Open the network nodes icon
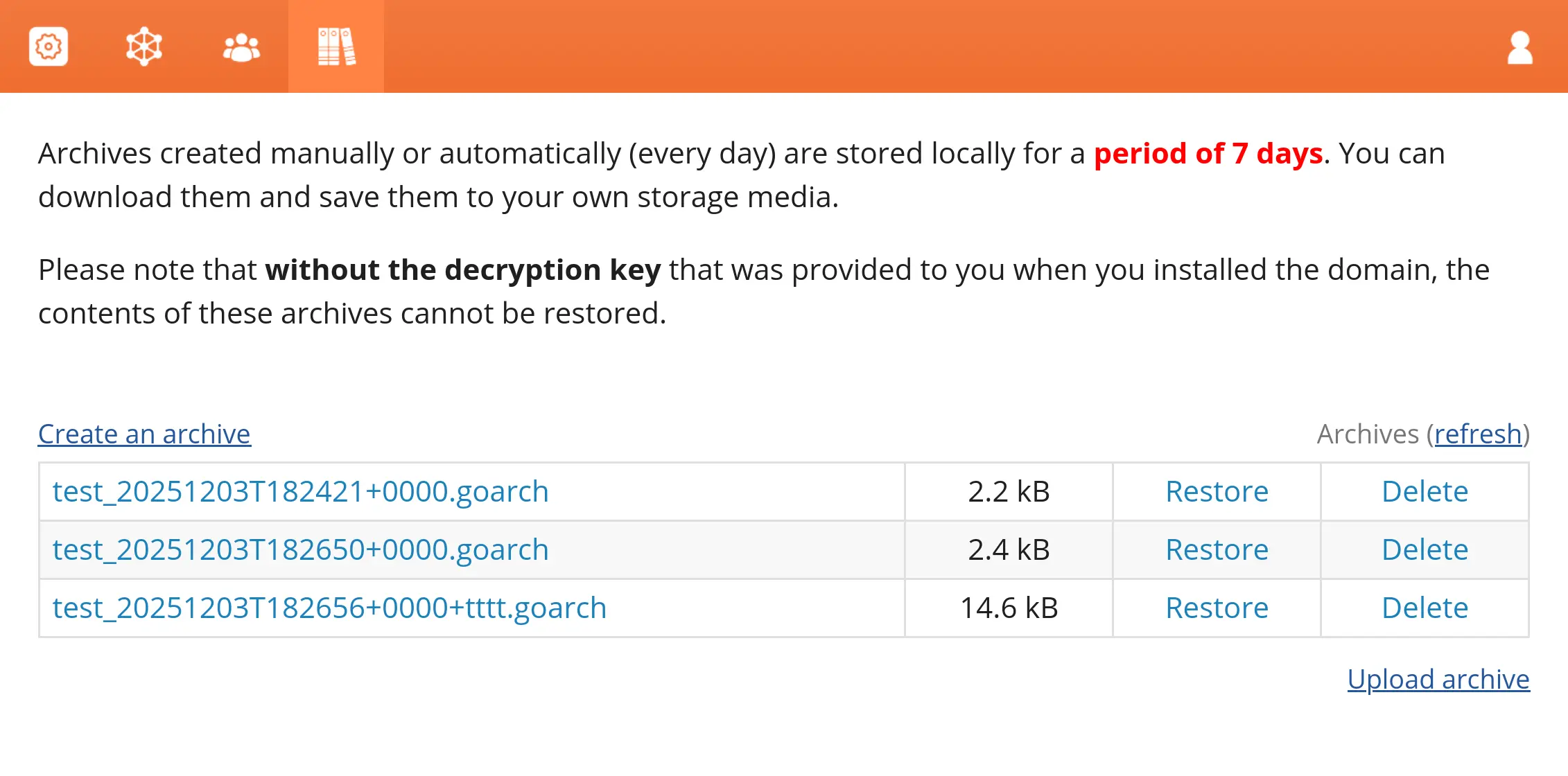Image resolution: width=1568 pixels, height=776 pixels. tap(143, 46)
